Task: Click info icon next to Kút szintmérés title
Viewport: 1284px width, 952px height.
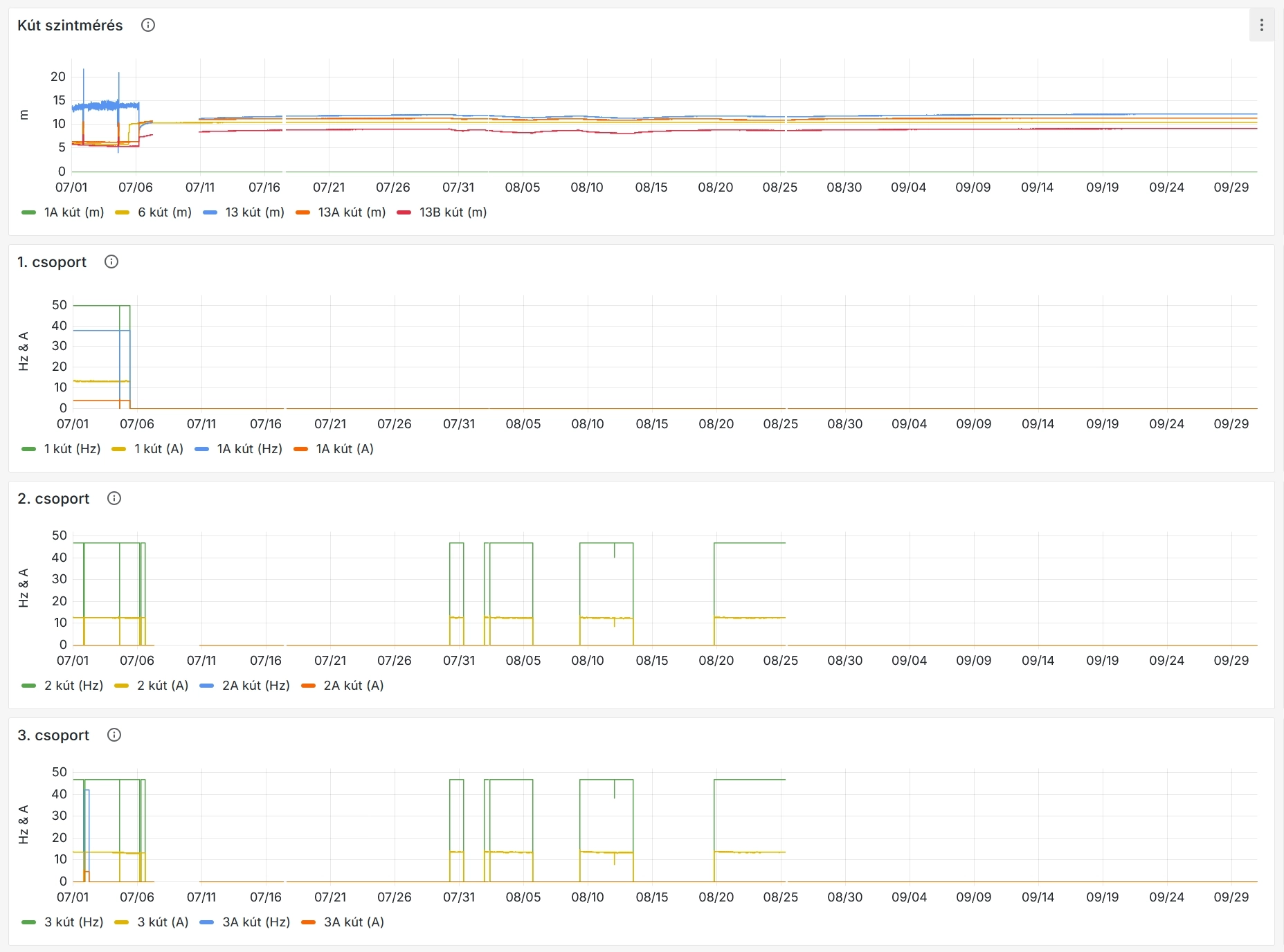Action: [148, 26]
